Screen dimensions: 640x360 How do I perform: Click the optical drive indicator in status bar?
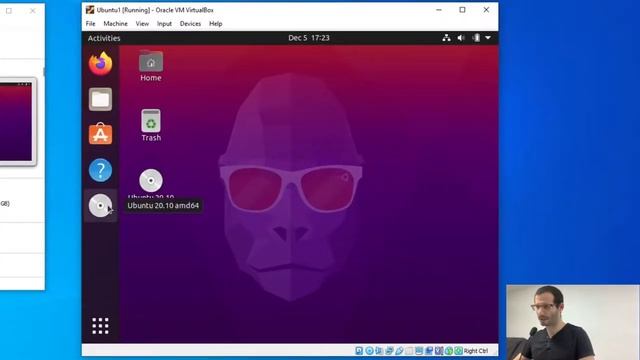[369, 351]
